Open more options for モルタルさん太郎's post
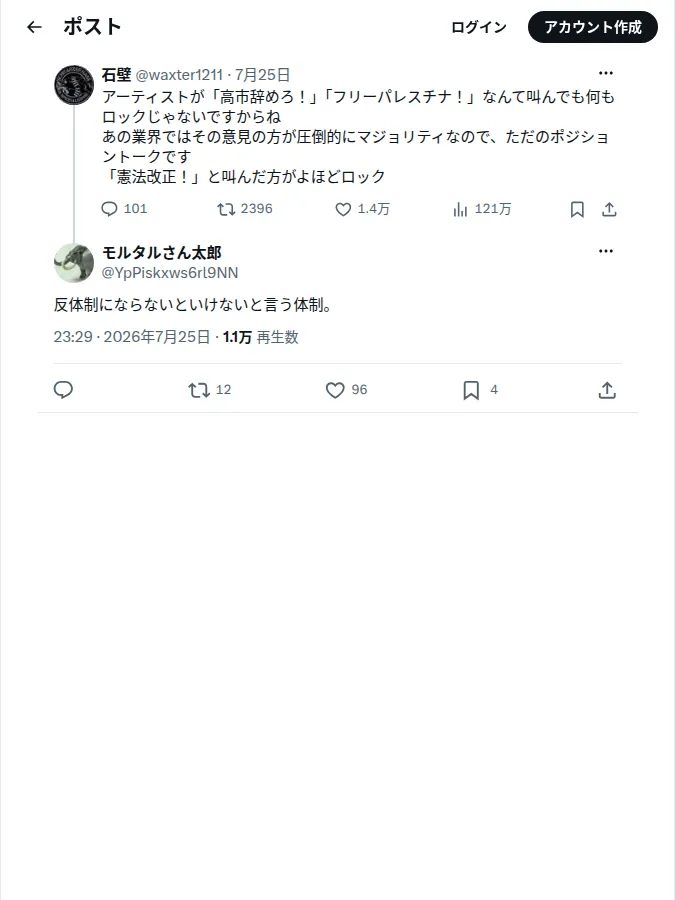This screenshot has height=900, width=675. pos(606,251)
